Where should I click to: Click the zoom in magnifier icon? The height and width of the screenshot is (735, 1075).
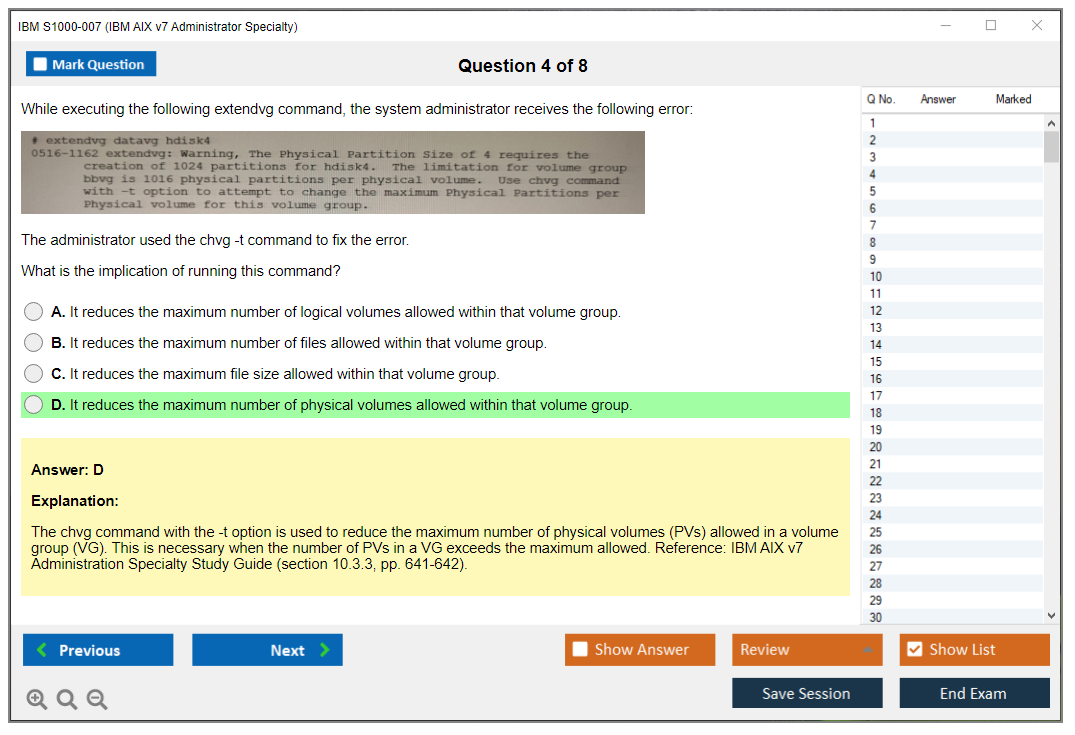point(37,700)
